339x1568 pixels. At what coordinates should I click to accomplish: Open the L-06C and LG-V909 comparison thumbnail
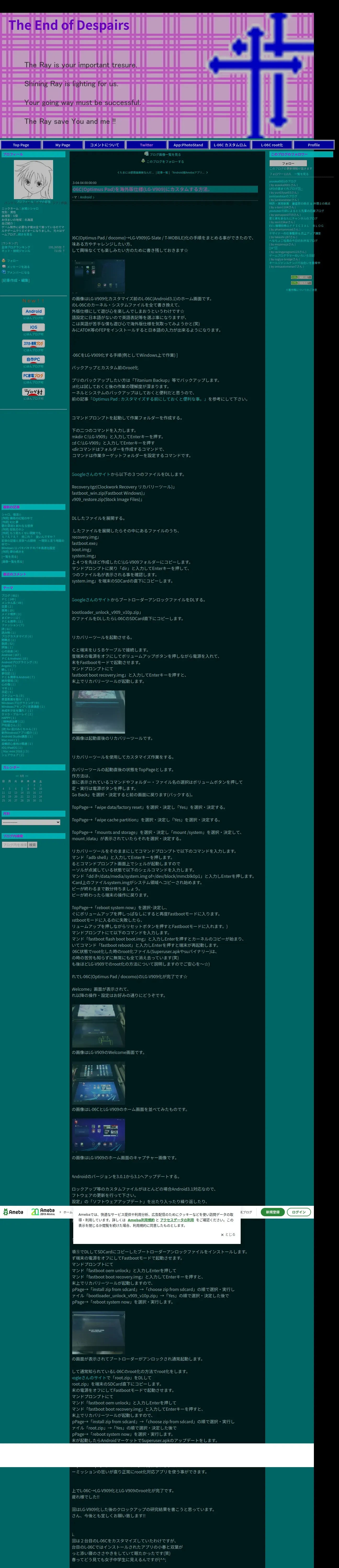click(98, 1083)
